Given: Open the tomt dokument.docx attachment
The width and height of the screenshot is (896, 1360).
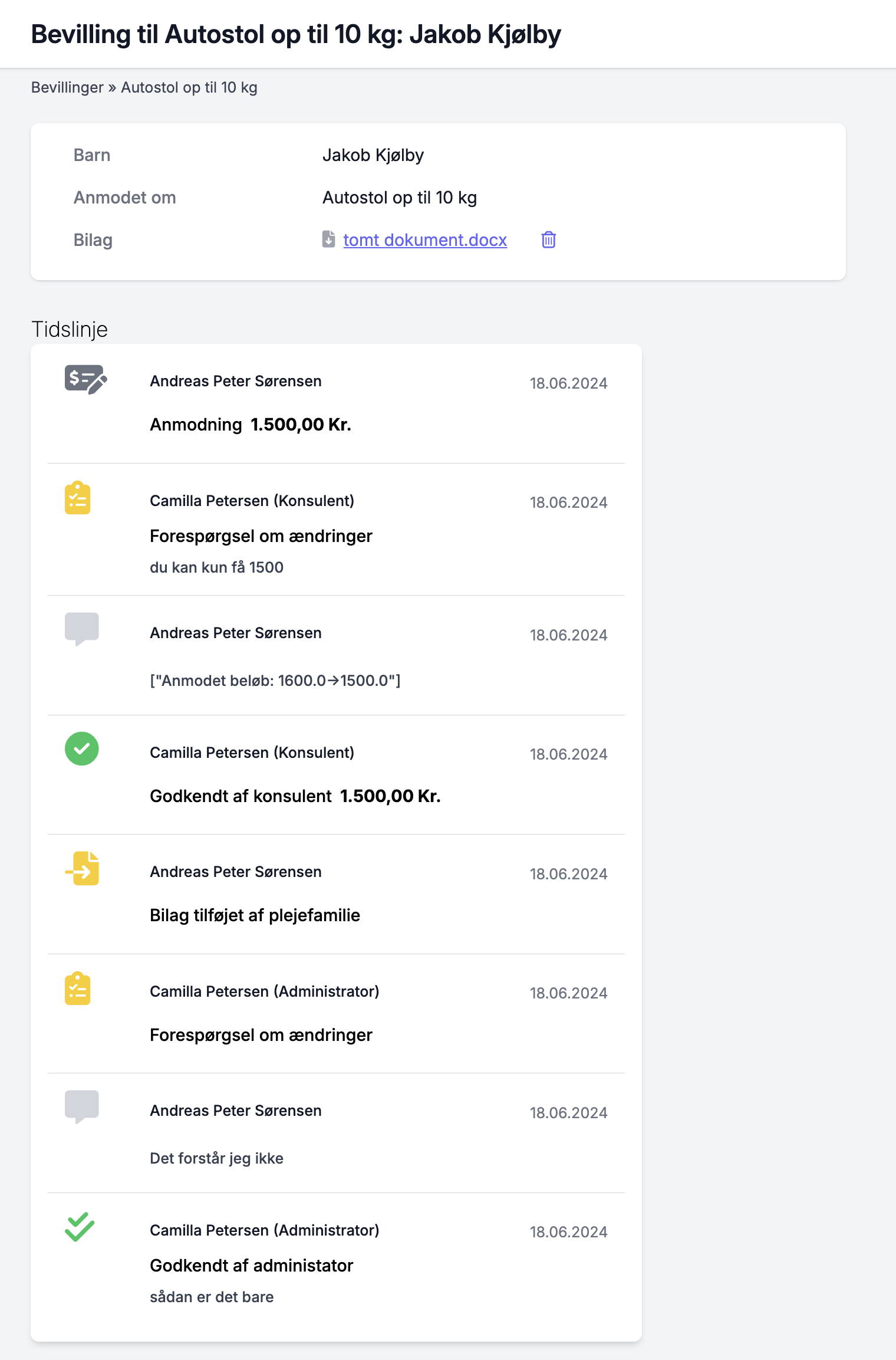Looking at the screenshot, I should click(x=424, y=240).
